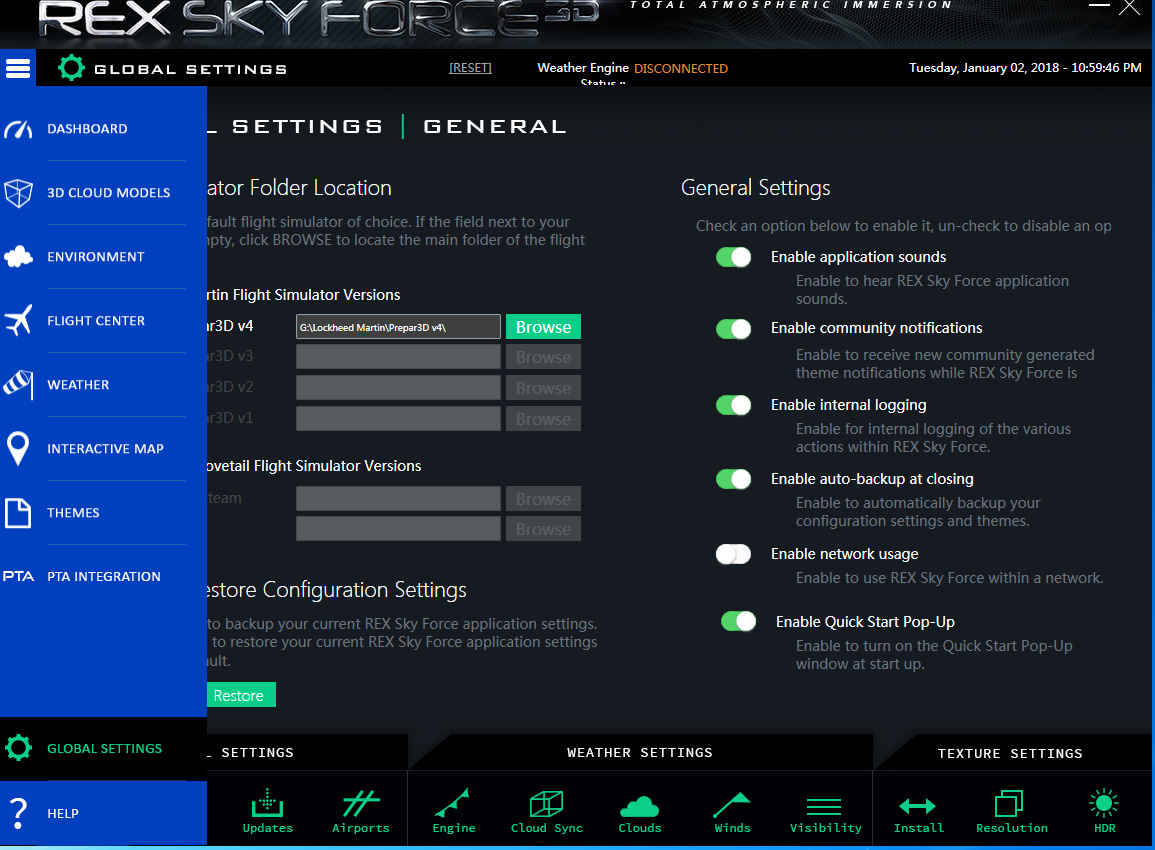The height and width of the screenshot is (850, 1155).
Task: Switch to Texture Settings tab
Action: (1010, 753)
